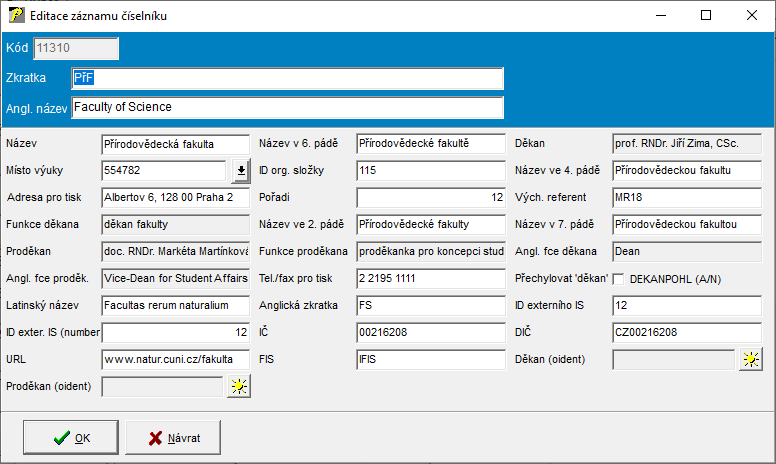Click the Anglická zkratka field FS
The image size is (776, 464).
click(x=431, y=305)
